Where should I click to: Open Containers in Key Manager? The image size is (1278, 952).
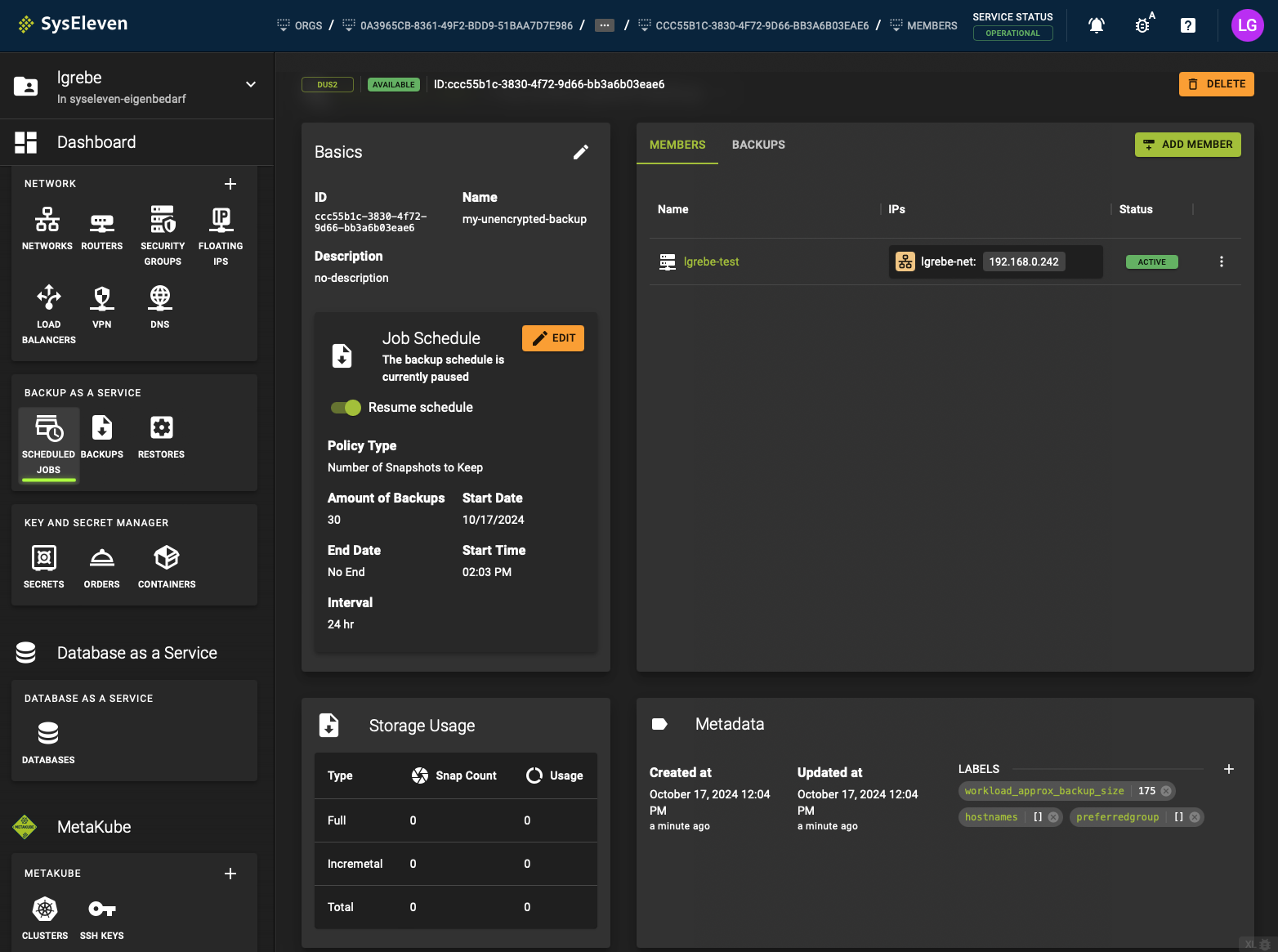pyautogui.click(x=167, y=566)
